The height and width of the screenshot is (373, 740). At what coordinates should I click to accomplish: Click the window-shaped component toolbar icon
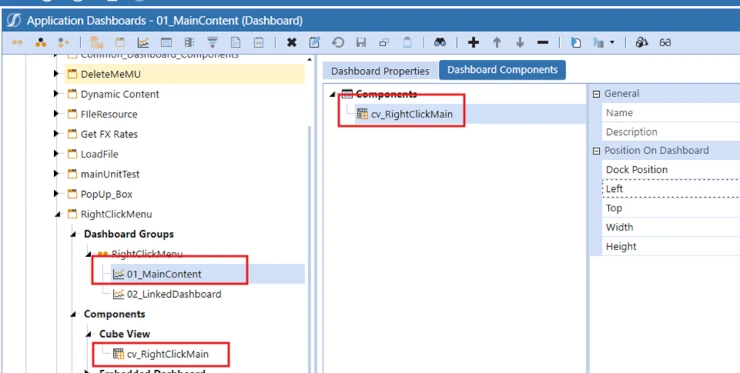[x=166, y=42]
